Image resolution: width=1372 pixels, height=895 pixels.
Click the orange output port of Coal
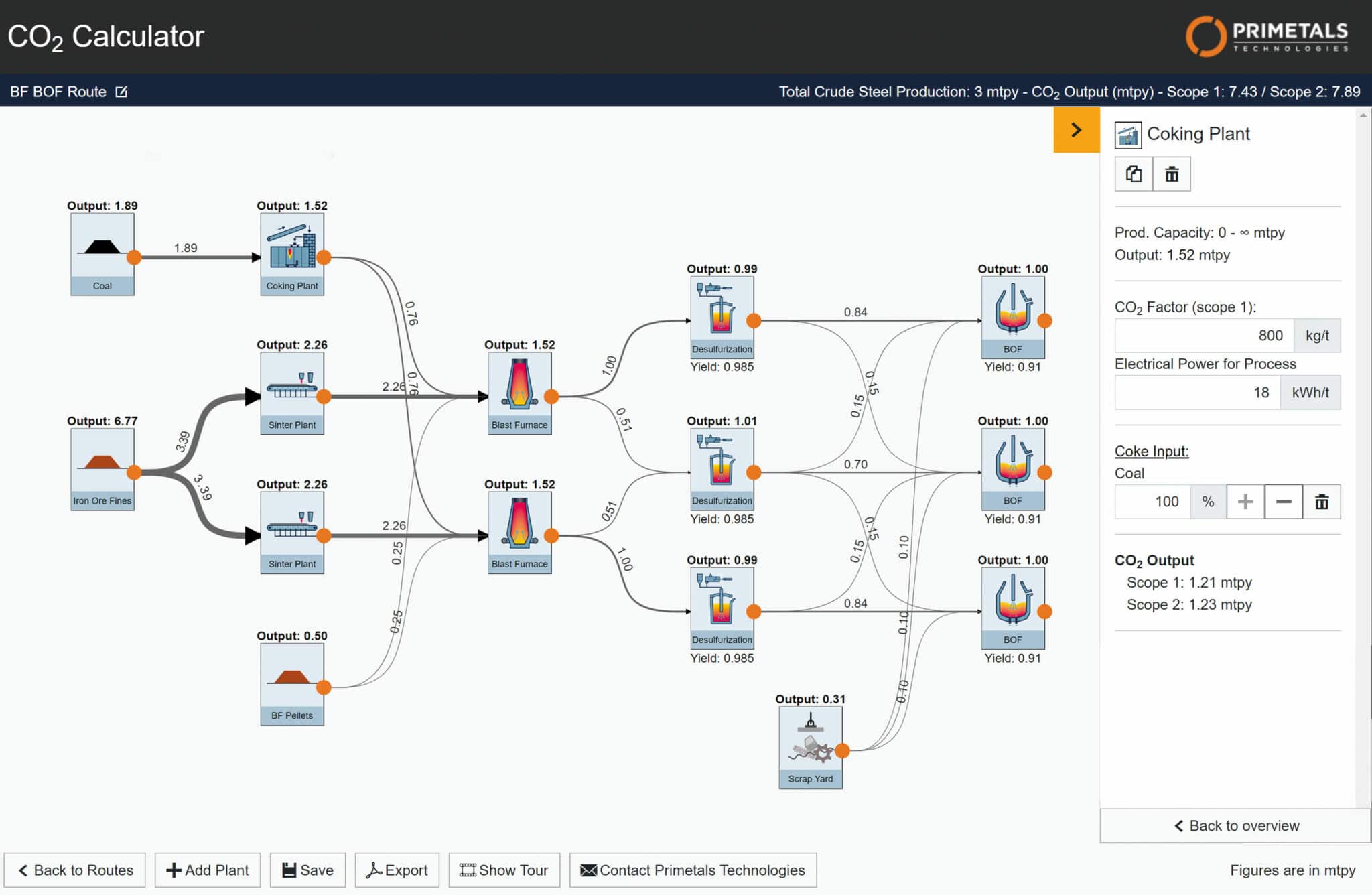point(134,257)
